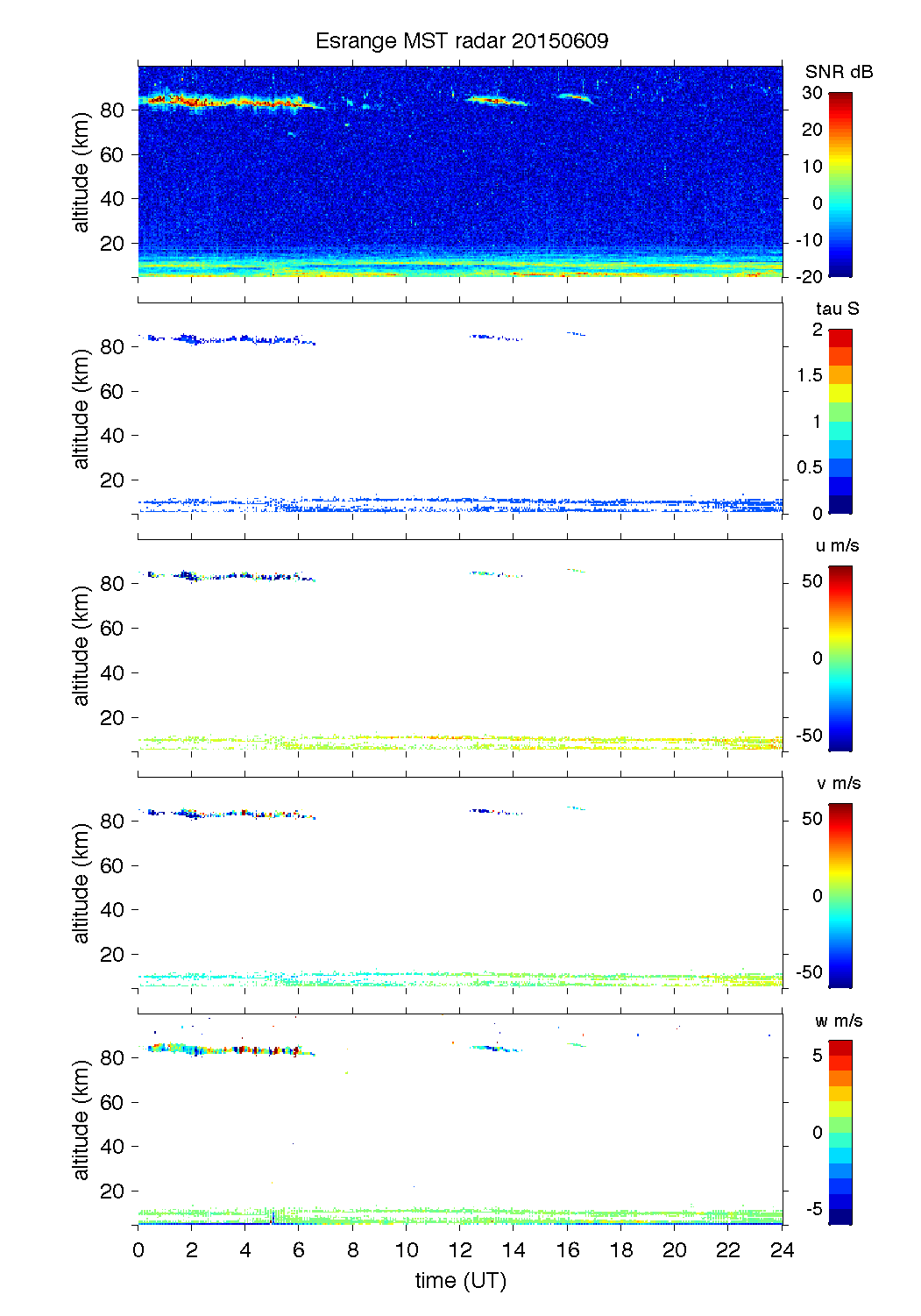
Task: Select the 'time (UT)' x-axis label
Action: 460,1281
